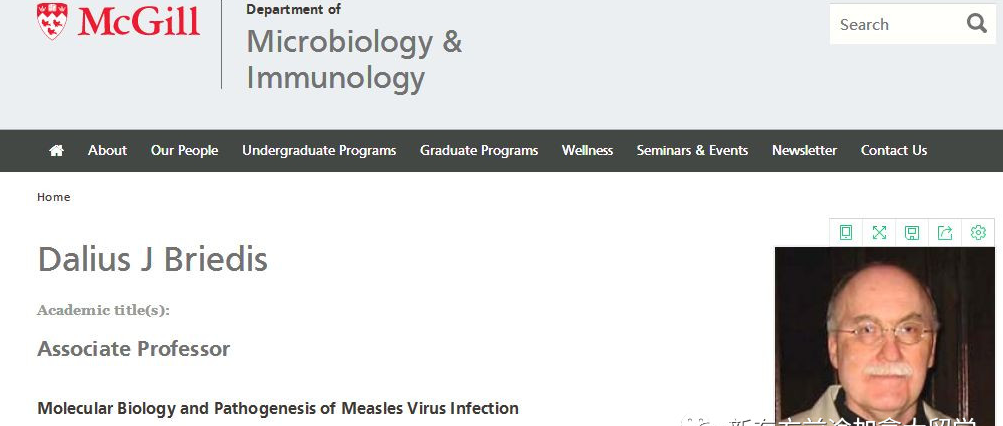Share the image using the share icon
The height and width of the screenshot is (426, 1003).
(x=945, y=233)
